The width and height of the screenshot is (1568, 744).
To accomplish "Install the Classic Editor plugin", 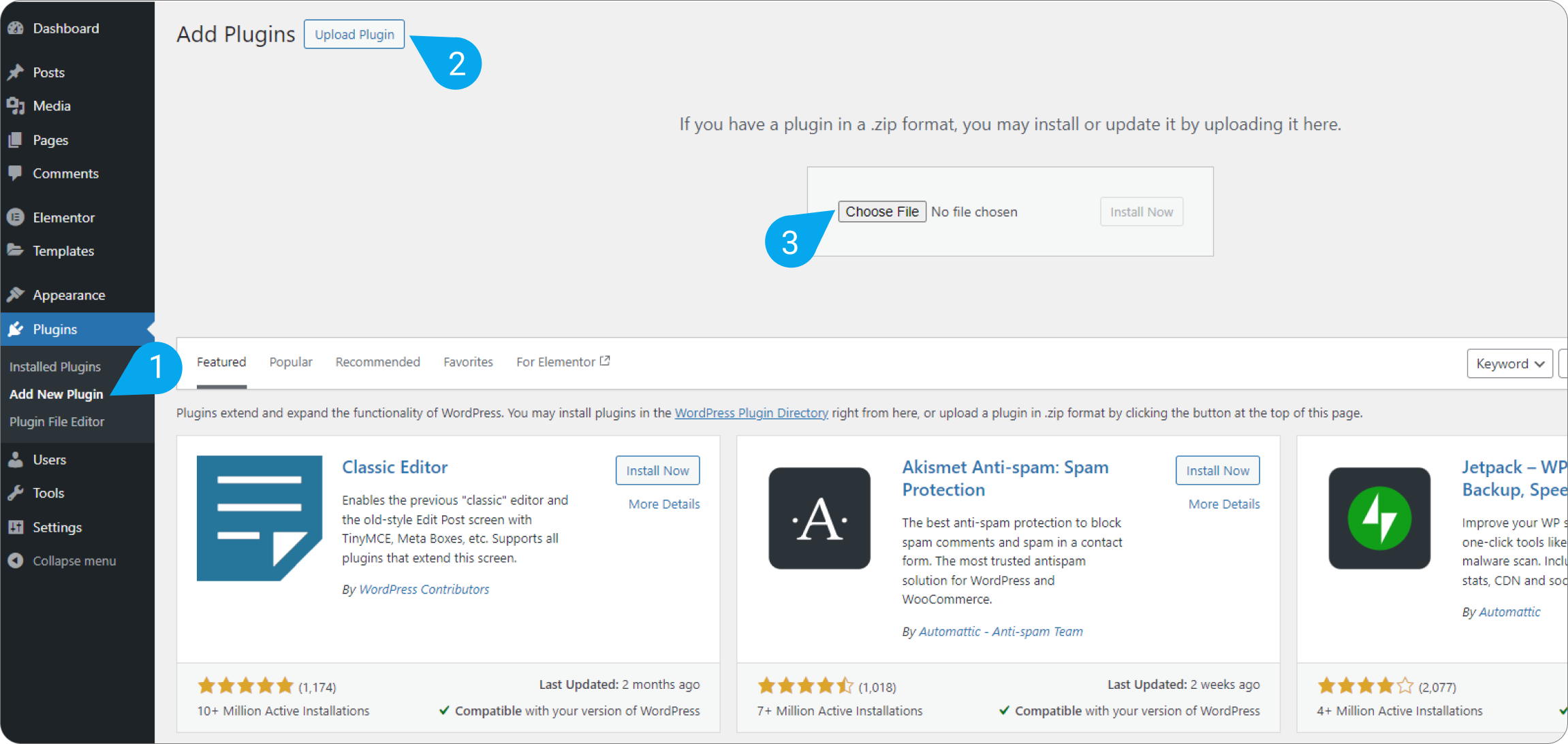I will coord(657,470).
